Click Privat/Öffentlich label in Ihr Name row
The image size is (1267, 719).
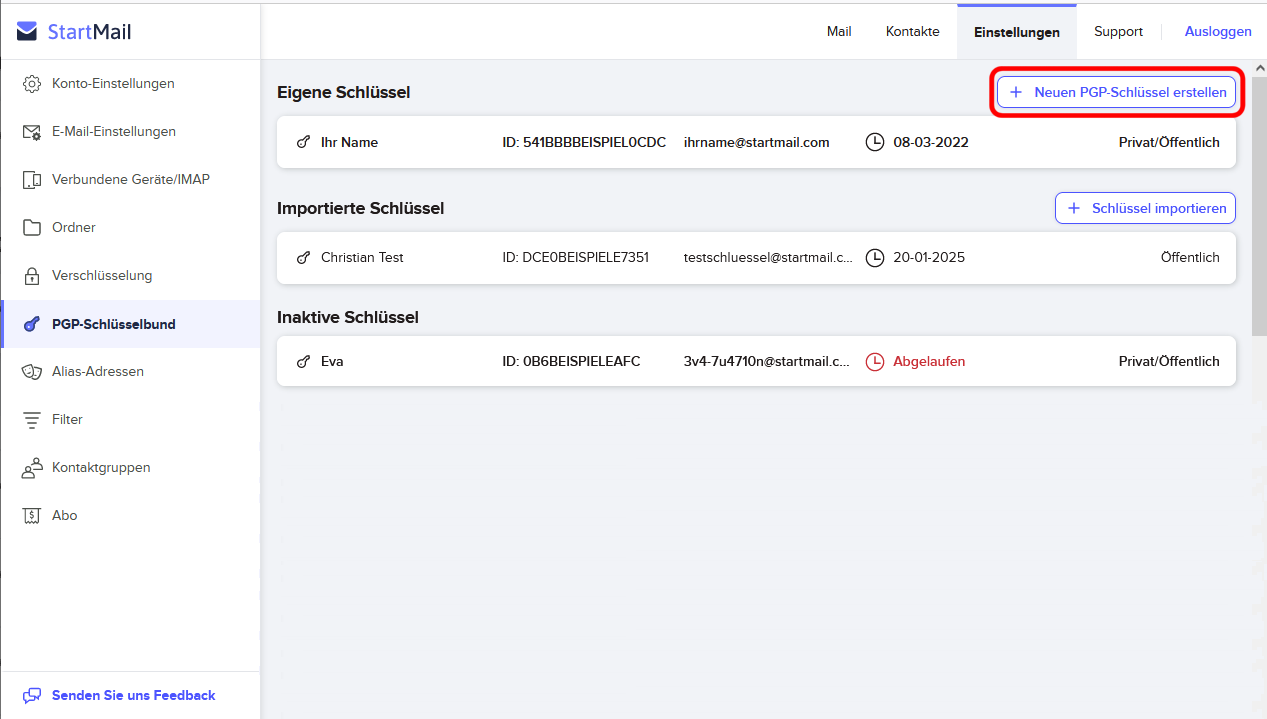click(x=1169, y=143)
